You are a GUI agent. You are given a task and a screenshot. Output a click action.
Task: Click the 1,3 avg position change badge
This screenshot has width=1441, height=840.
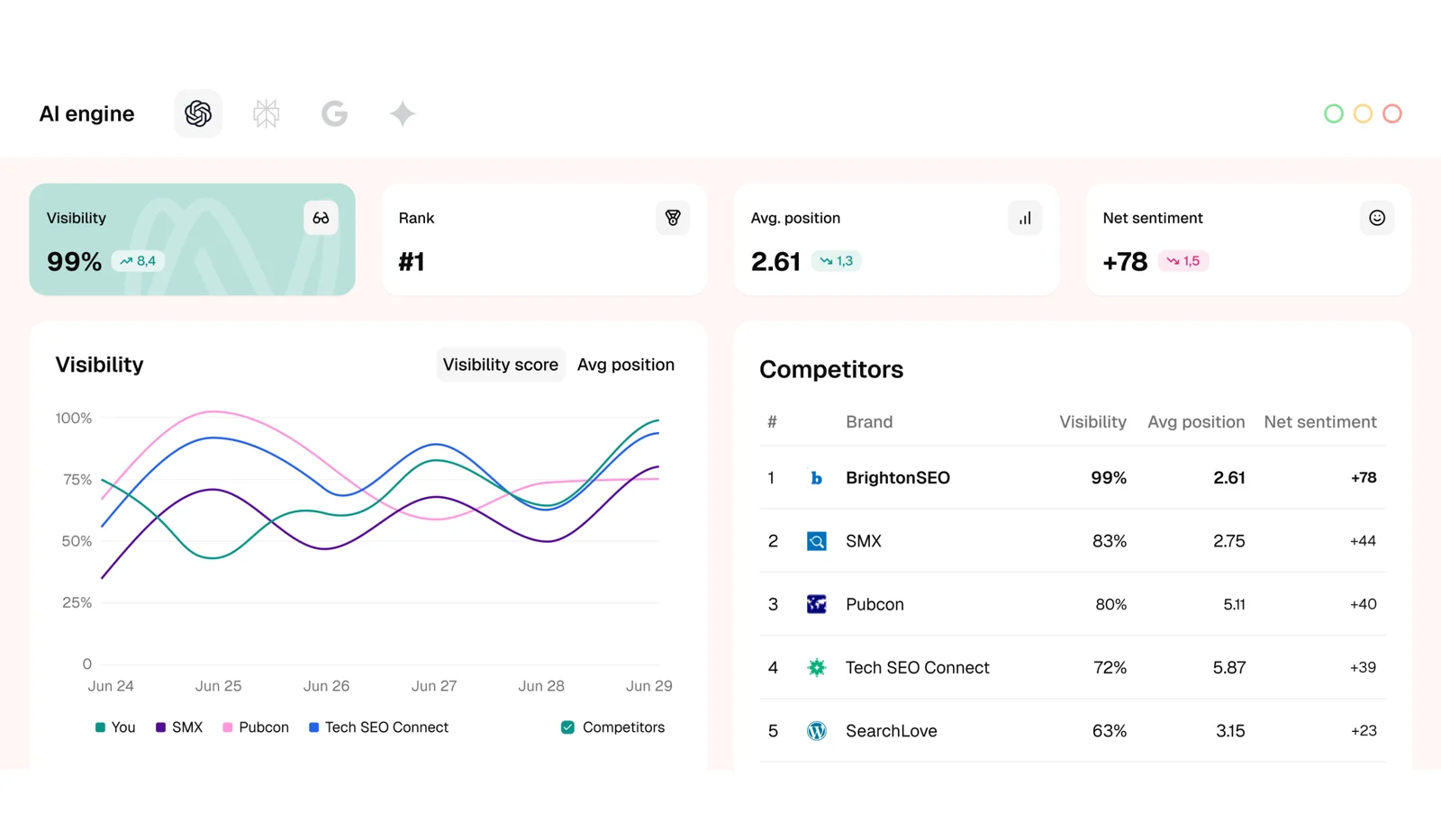(837, 261)
